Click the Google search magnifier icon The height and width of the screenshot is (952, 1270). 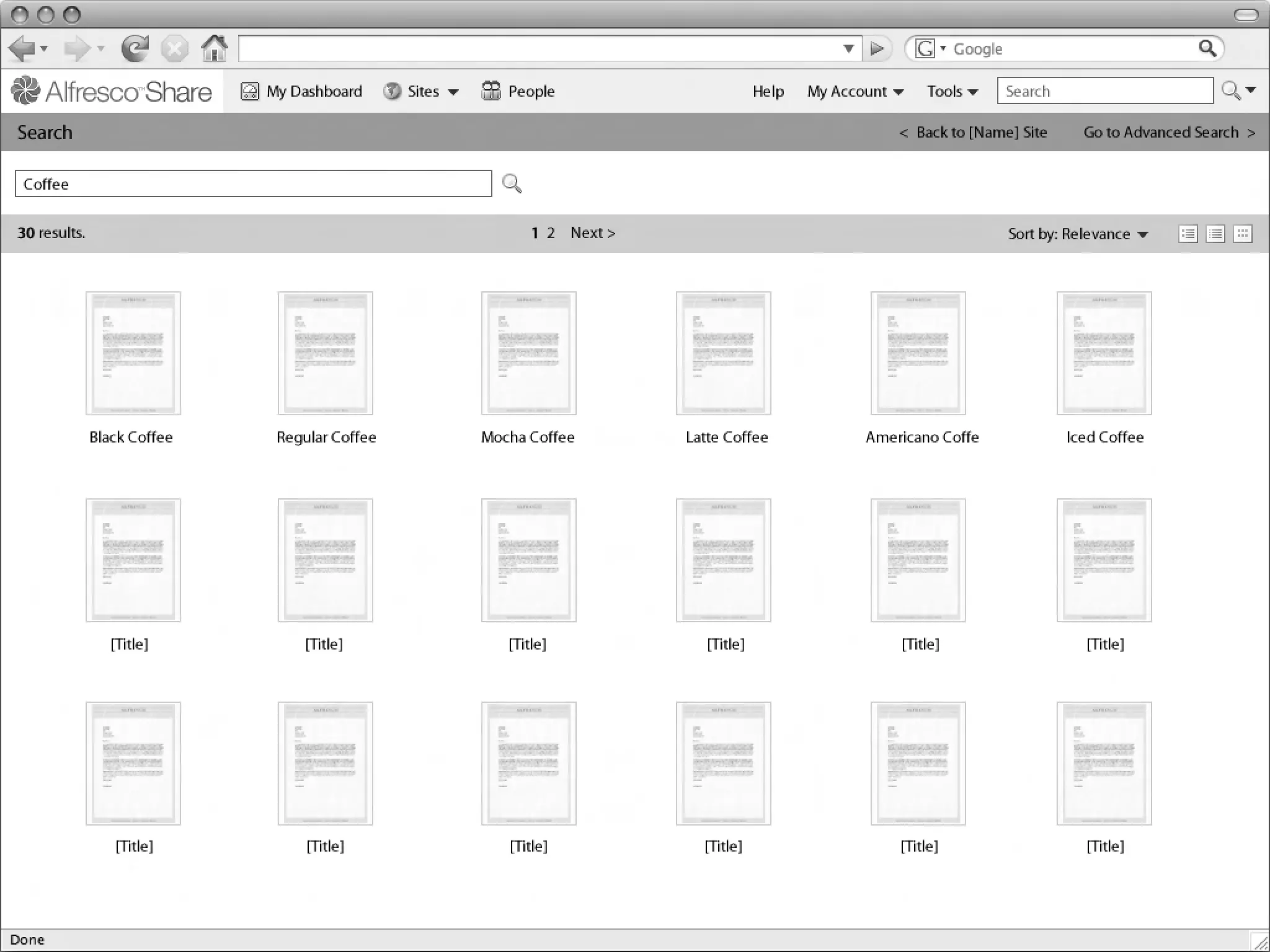[x=1207, y=48]
